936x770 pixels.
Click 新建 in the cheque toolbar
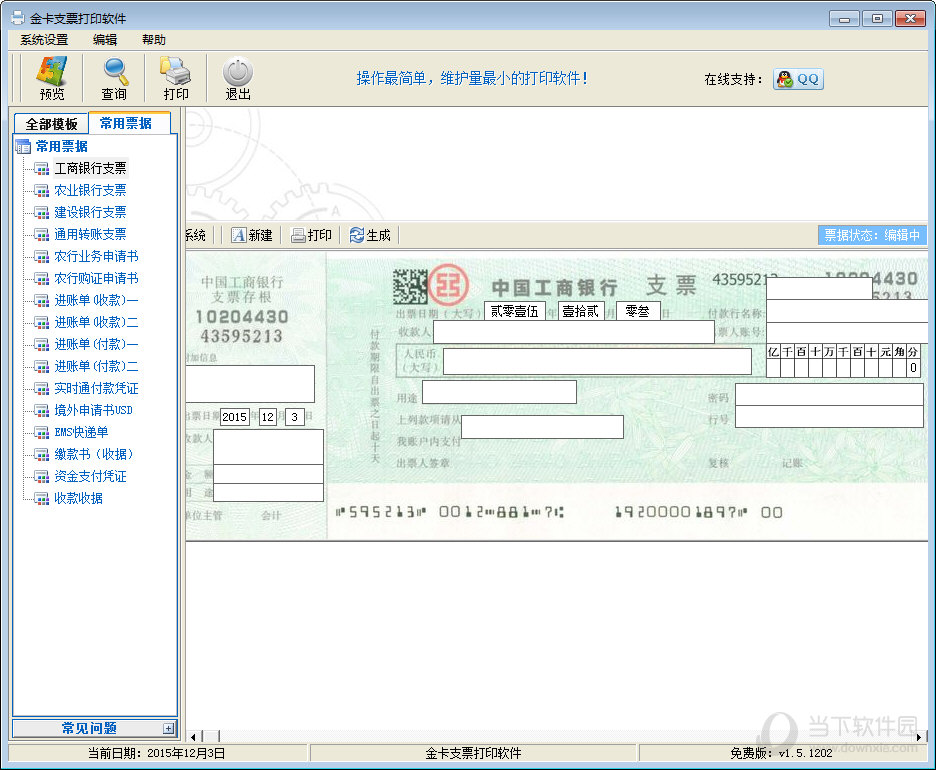point(252,235)
